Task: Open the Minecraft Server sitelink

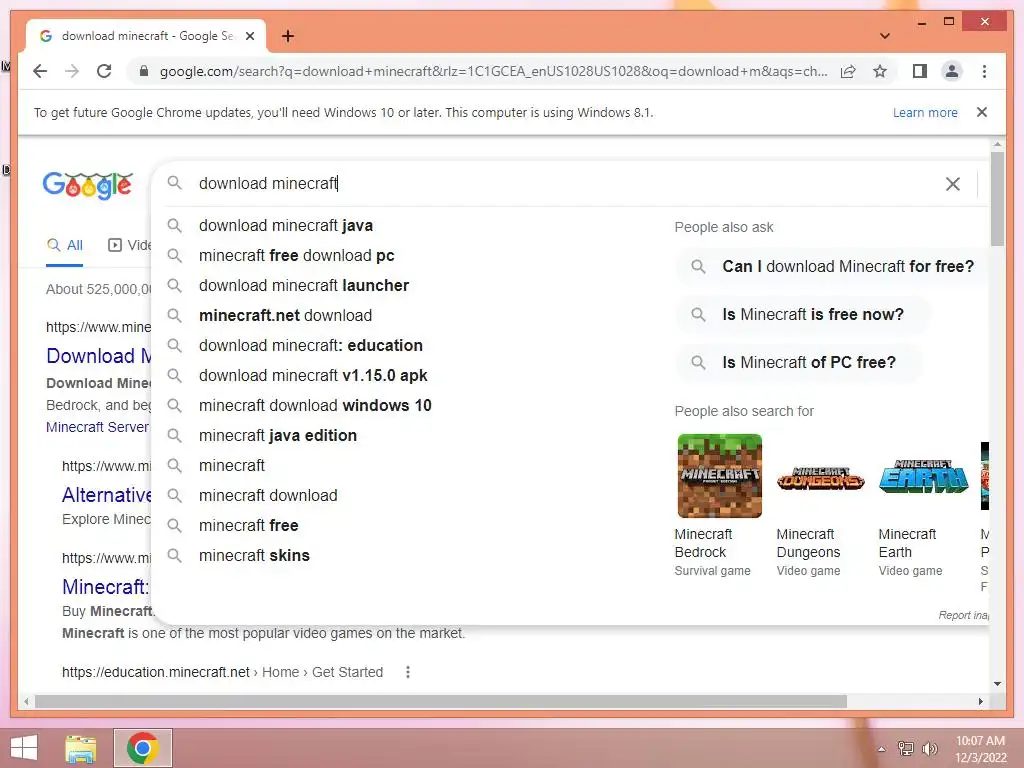Action: [x=97, y=427]
